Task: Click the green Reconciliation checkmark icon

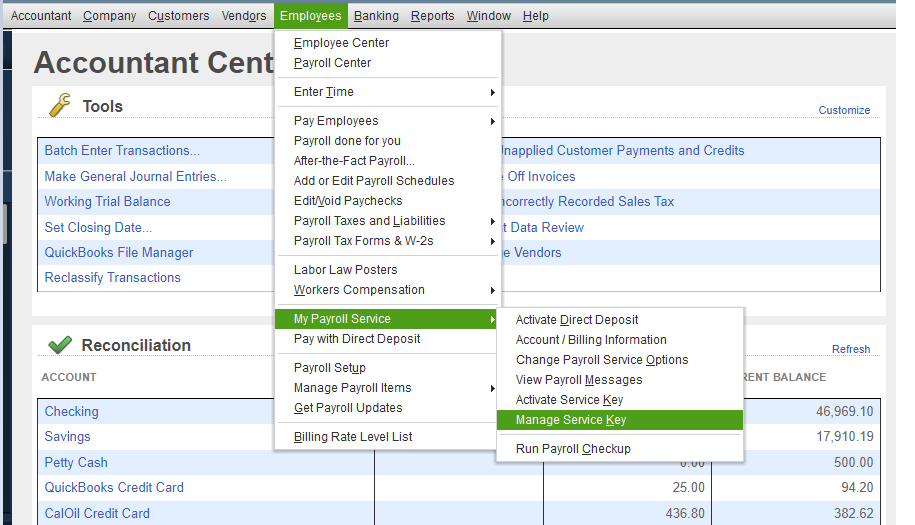Action: (60, 345)
